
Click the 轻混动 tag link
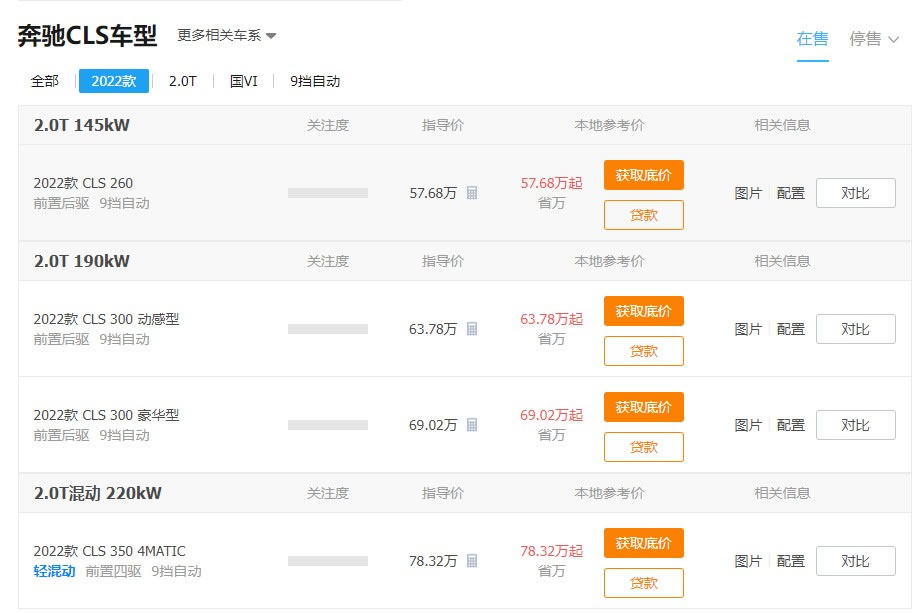[55, 571]
